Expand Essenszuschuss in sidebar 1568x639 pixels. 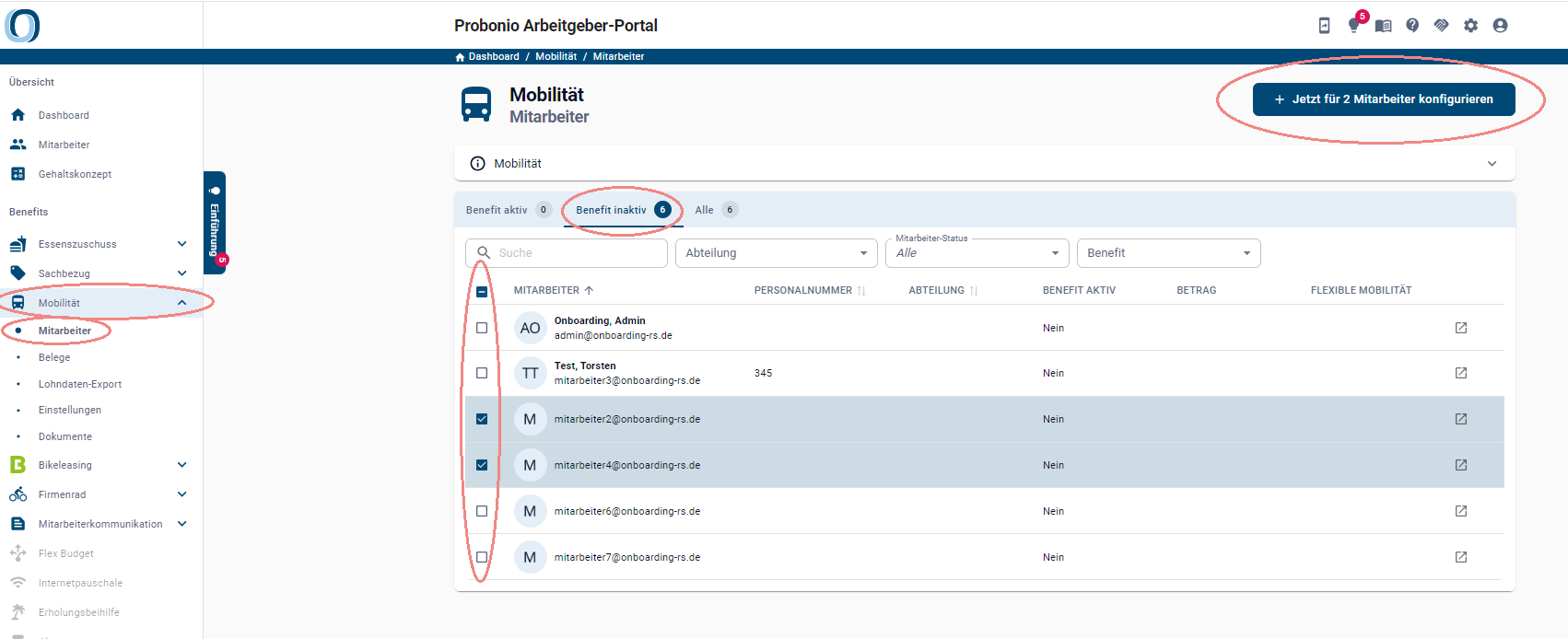coord(181,244)
